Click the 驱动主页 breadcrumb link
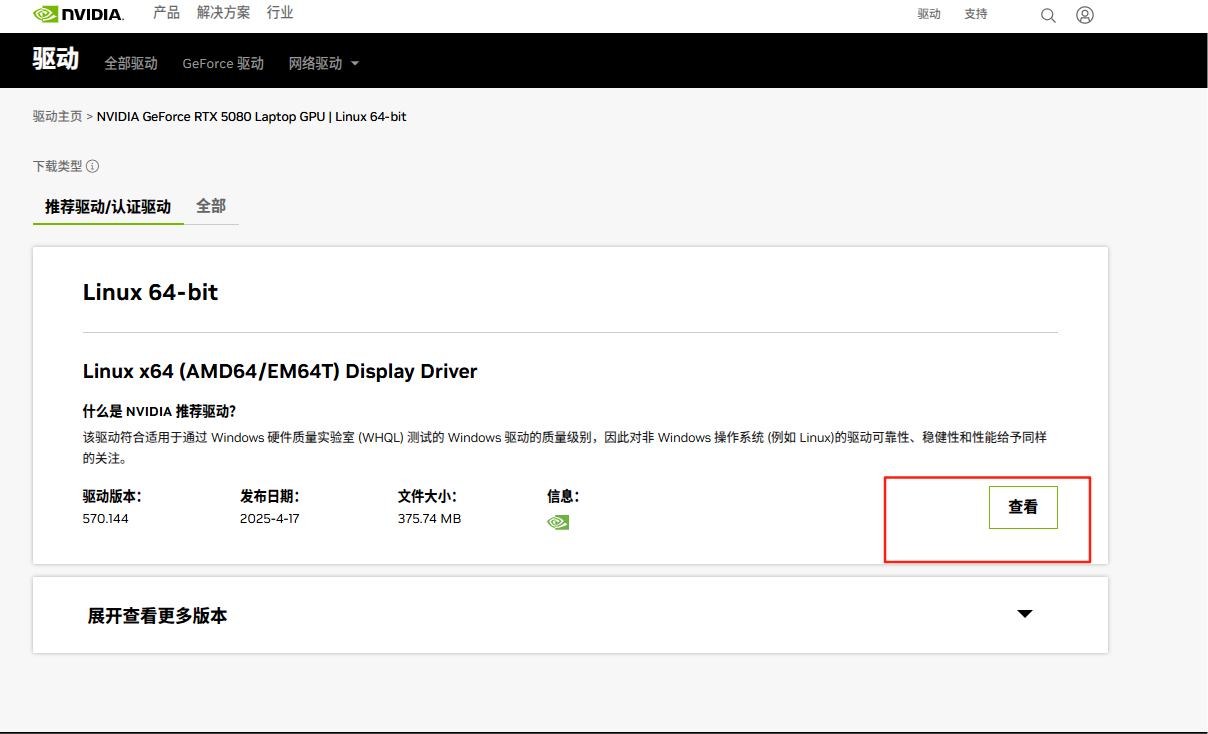The image size is (1208, 734). click(x=58, y=116)
